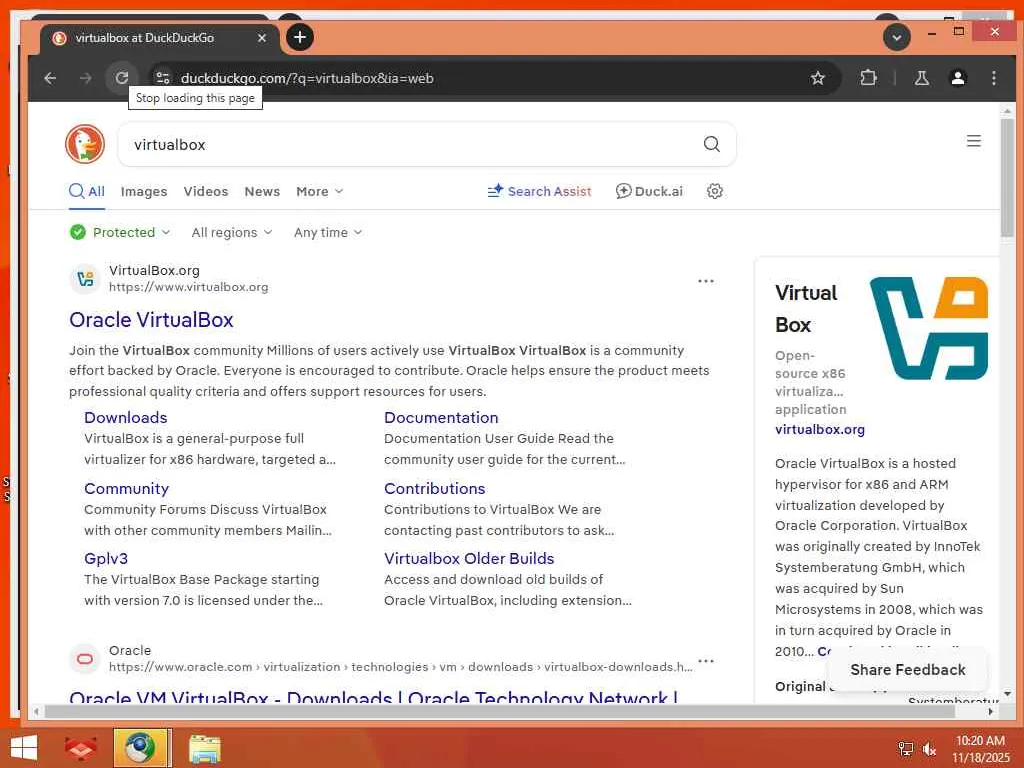Click the muted volume tray icon
This screenshot has width=1024, height=768.
pyautogui.click(x=929, y=749)
